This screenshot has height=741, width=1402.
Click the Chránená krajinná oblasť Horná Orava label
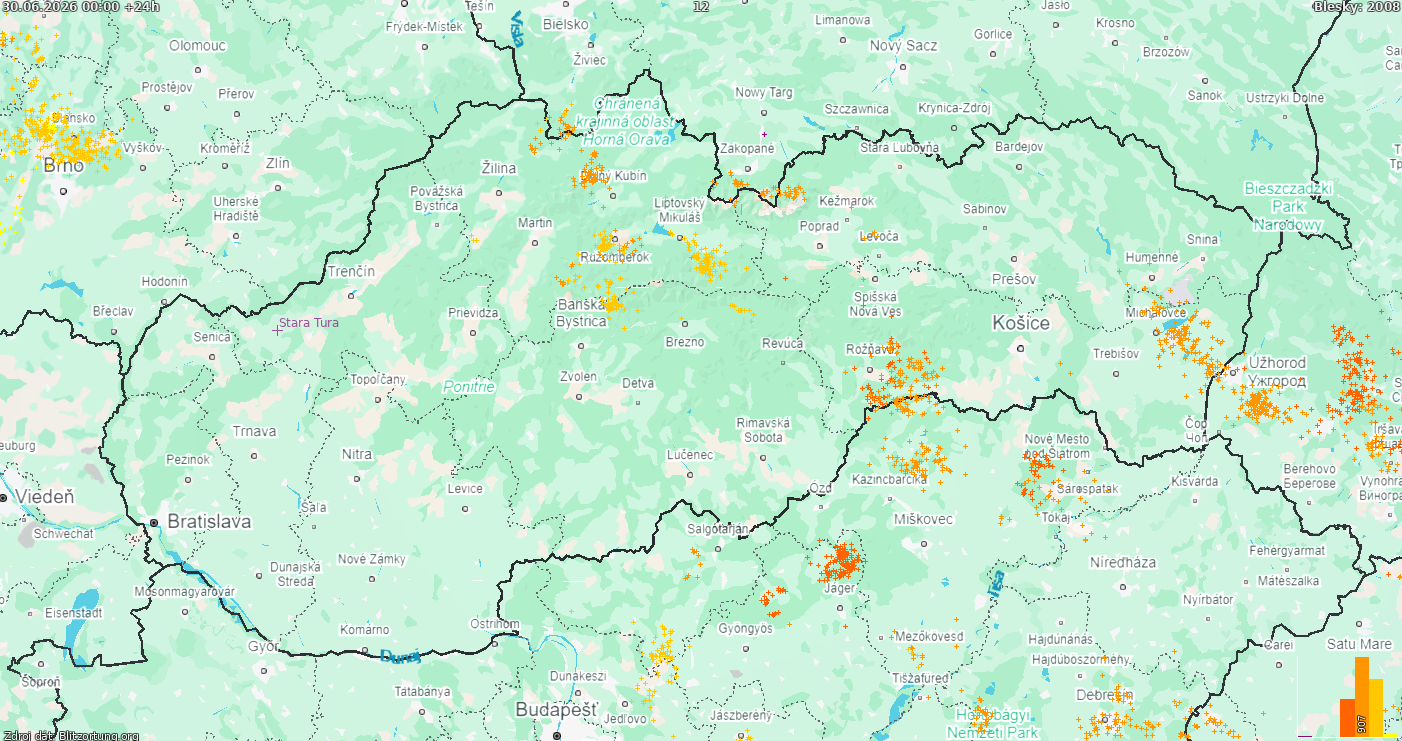[626, 121]
